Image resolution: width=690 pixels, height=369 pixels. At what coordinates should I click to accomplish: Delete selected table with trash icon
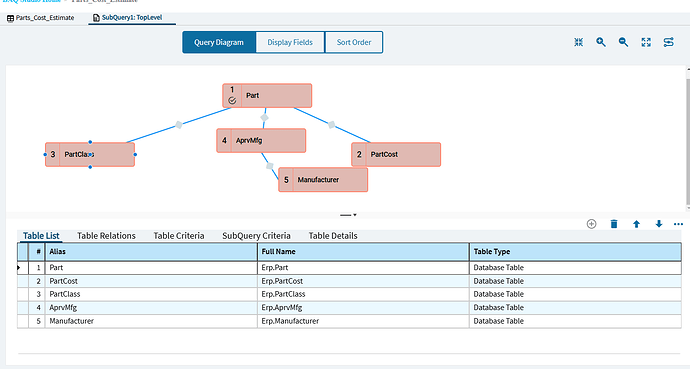[614, 224]
